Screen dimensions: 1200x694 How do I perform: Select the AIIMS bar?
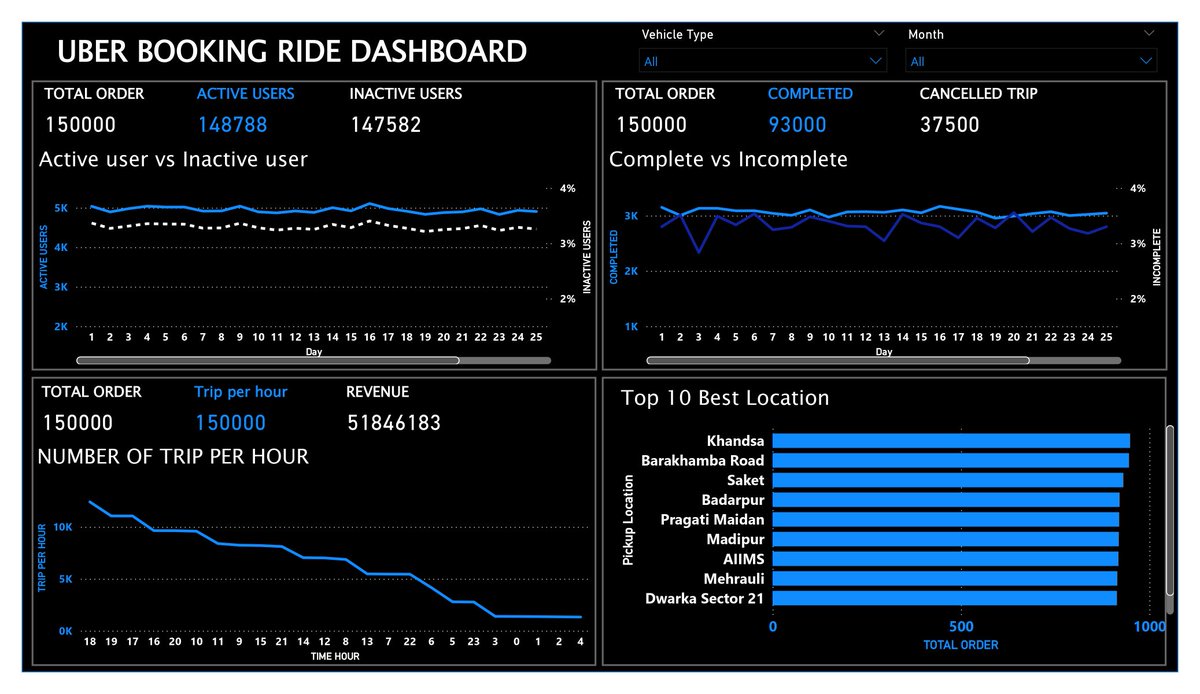coord(945,559)
